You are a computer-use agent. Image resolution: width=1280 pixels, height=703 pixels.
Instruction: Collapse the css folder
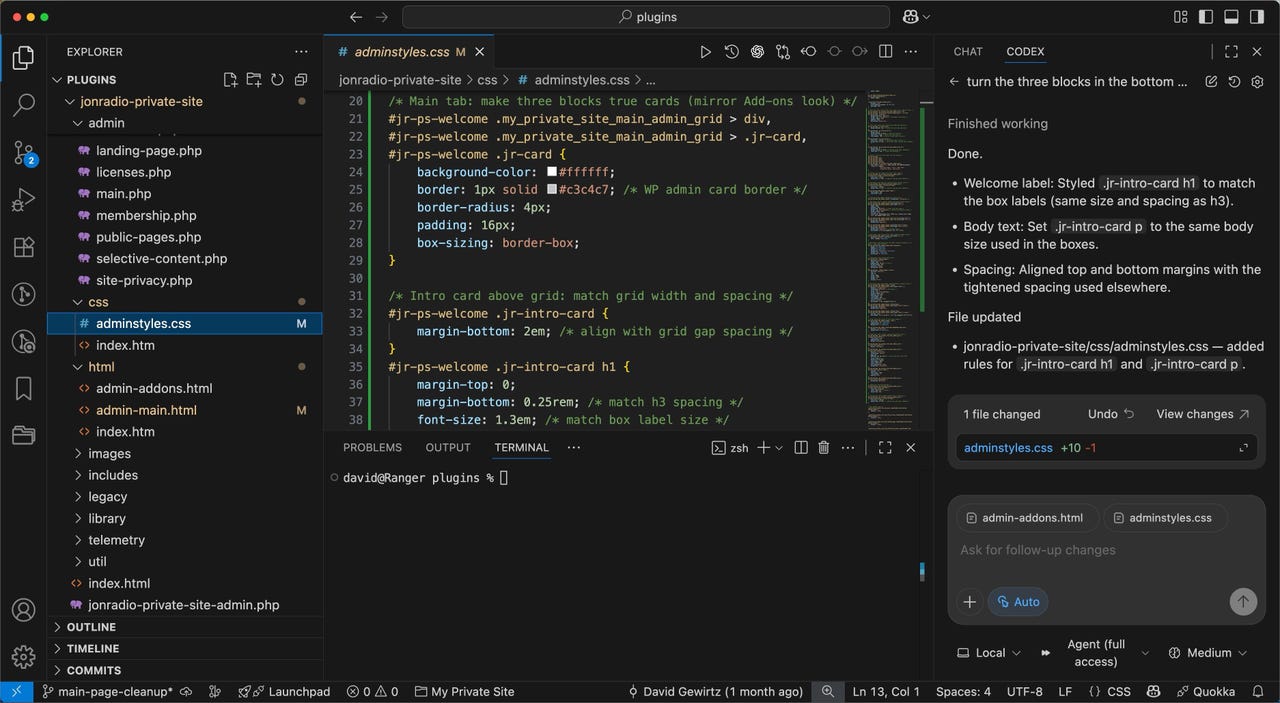click(x=79, y=302)
